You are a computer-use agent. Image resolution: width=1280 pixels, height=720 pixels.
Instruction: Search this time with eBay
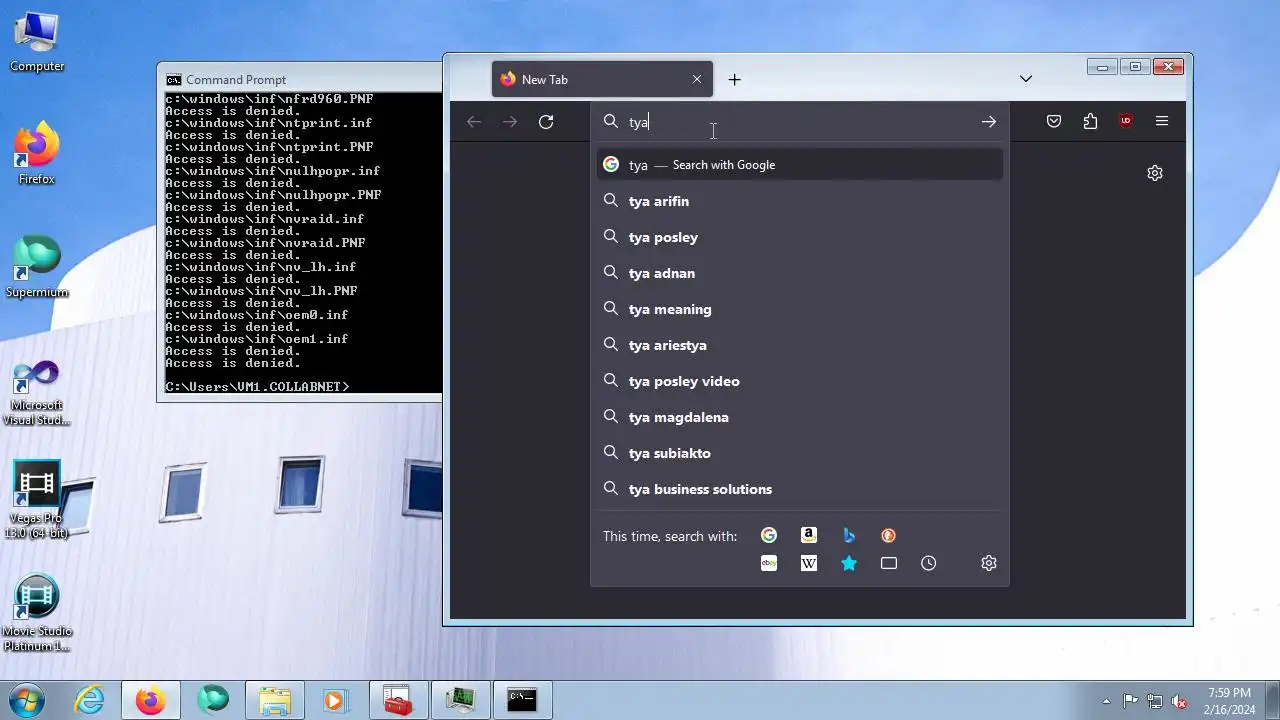tap(769, 564)
